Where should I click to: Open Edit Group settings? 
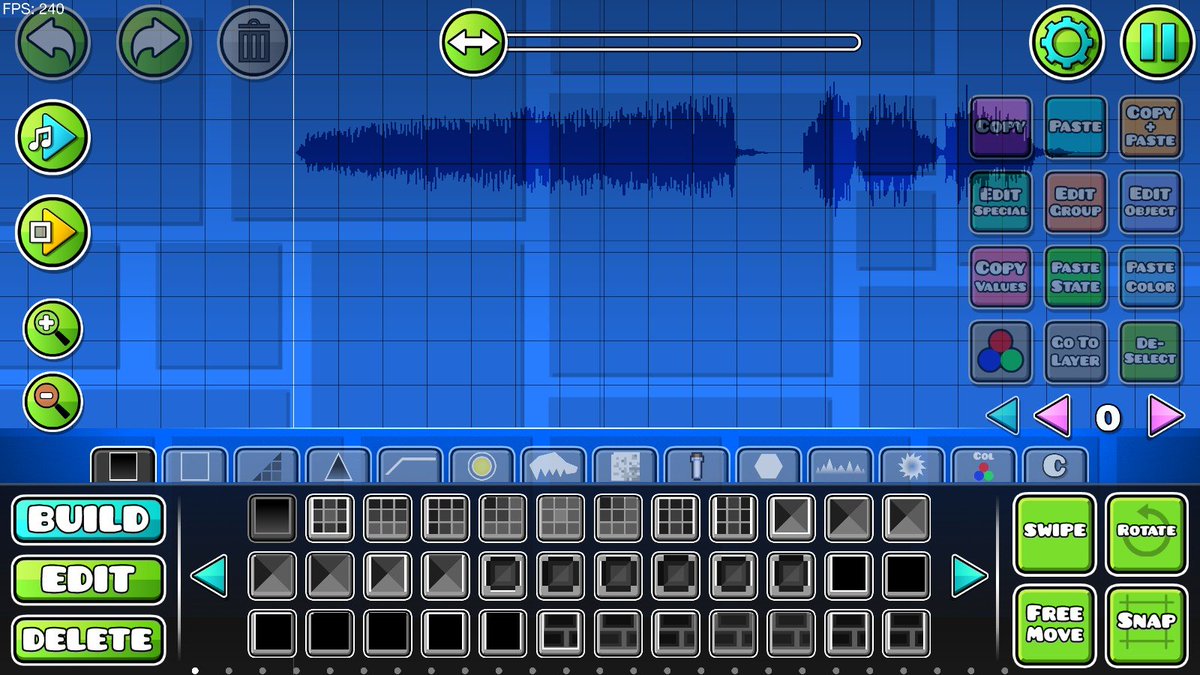(1076, 202)
